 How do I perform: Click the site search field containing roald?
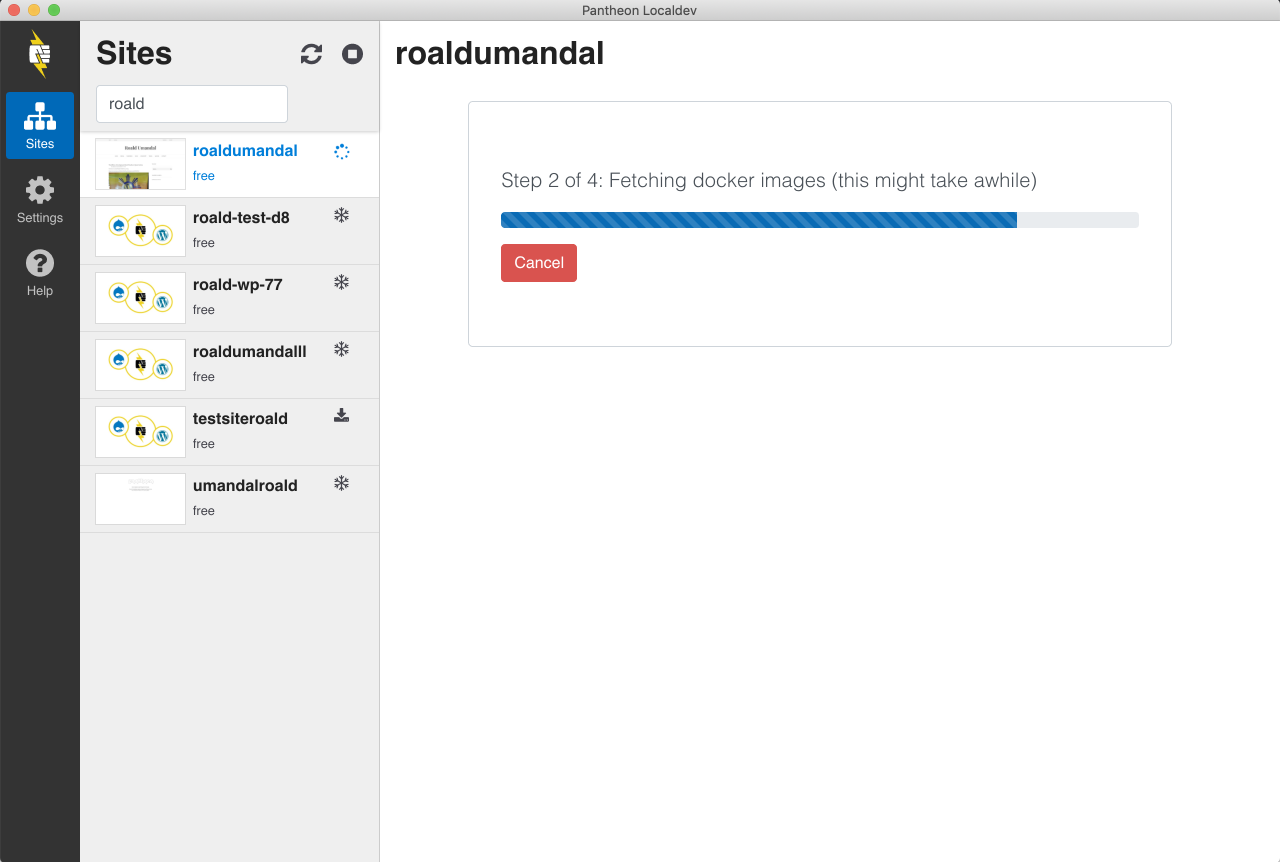tap(192, 104)
